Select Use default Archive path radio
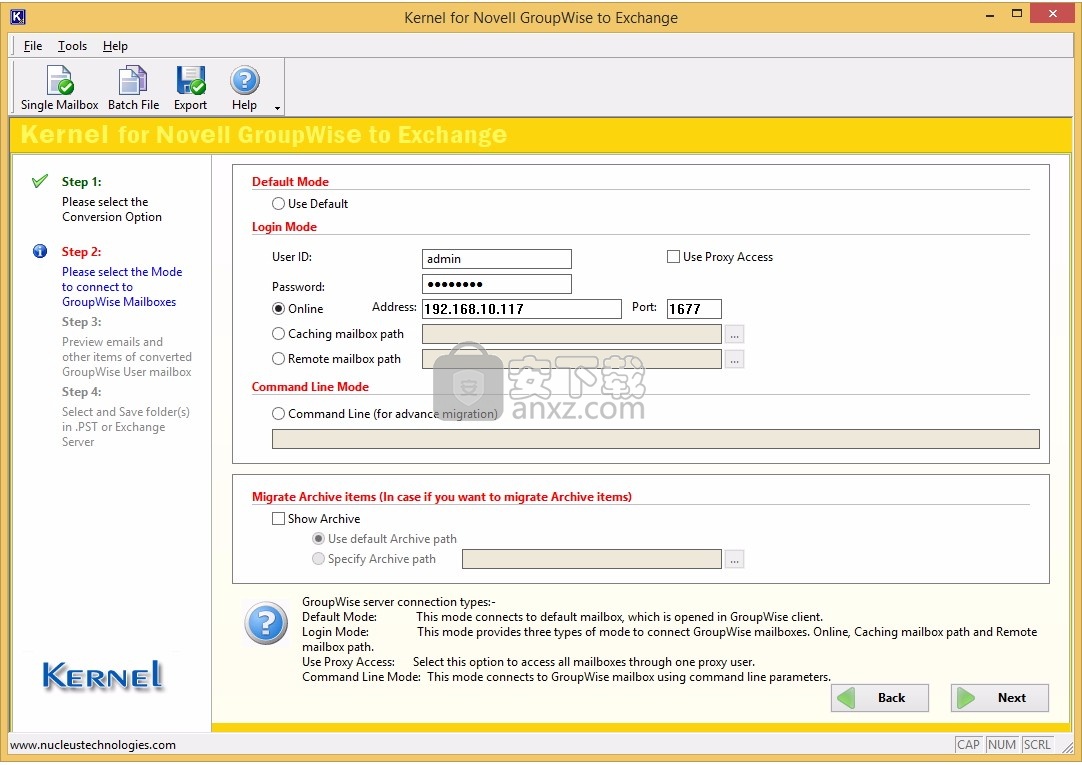The image size is (1082, 765). 318,539
